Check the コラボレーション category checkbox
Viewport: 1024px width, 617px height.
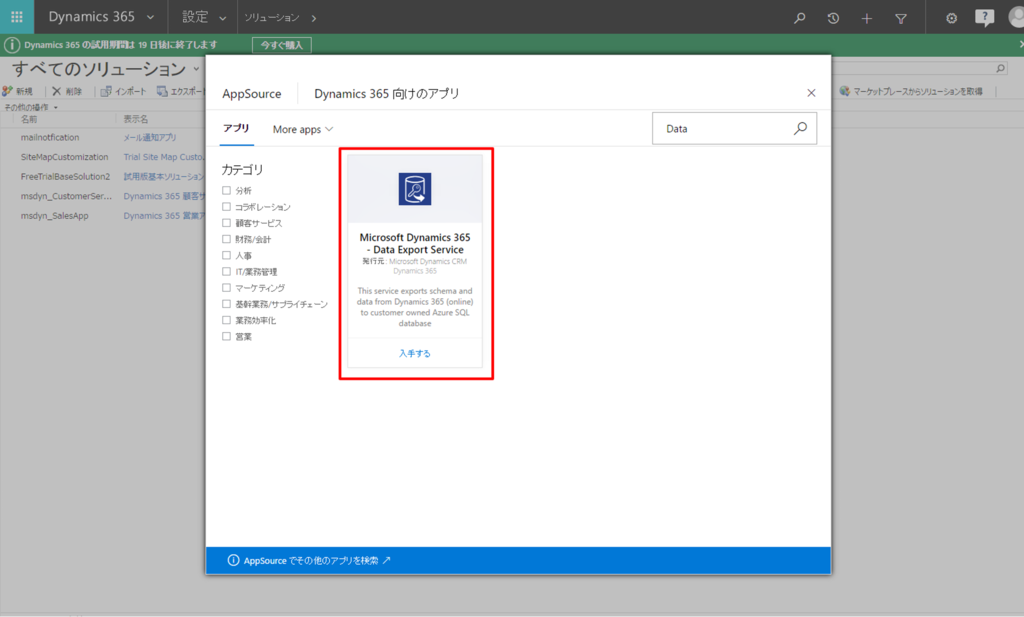pyautogui.click(x=227, y=207)
